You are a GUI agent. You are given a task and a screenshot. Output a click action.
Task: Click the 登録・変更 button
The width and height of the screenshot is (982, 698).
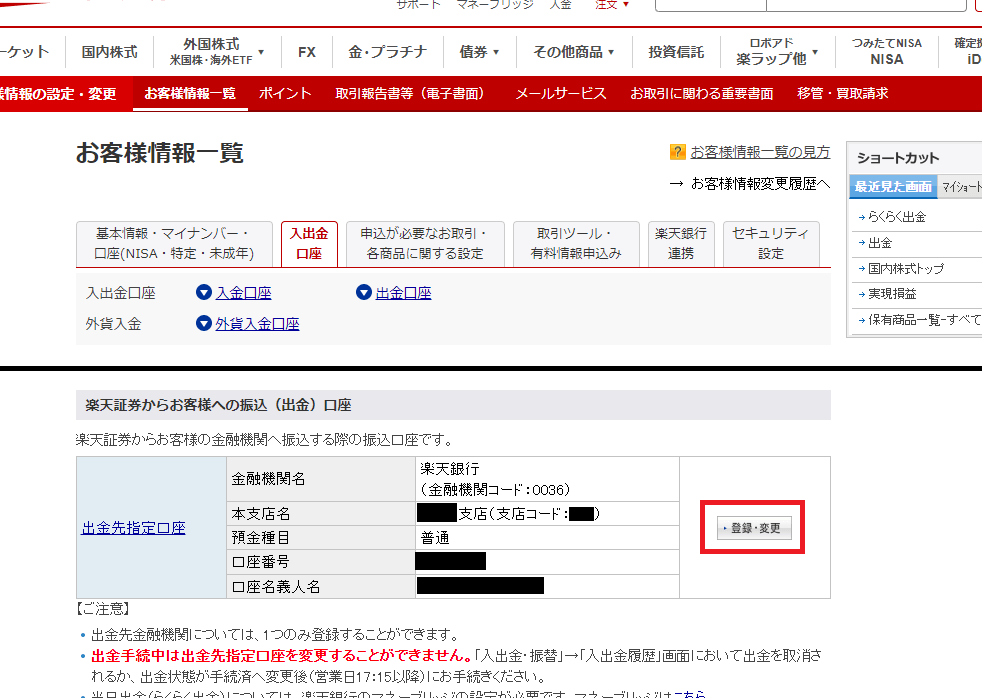click(754, 528)
